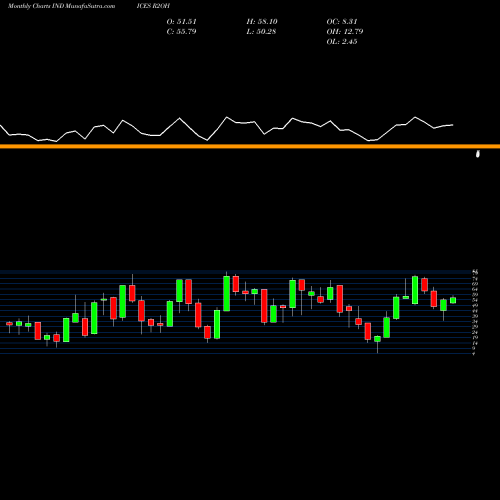Click the 9 price axis label
The width and height of the screenshot is (500, 500).
tap(474, 348)
